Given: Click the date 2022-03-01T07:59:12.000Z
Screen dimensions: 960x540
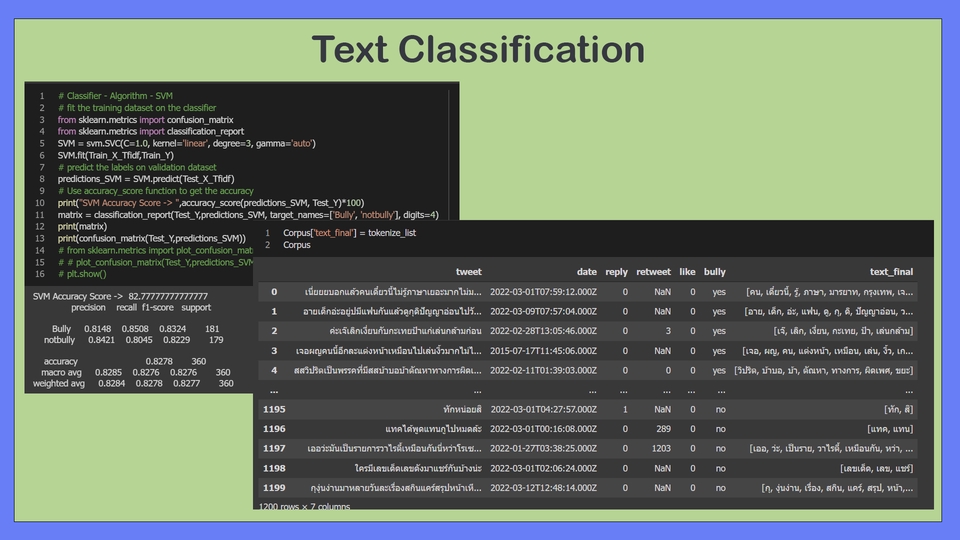Looking at the screenshot, I should (x=543, y=292).
